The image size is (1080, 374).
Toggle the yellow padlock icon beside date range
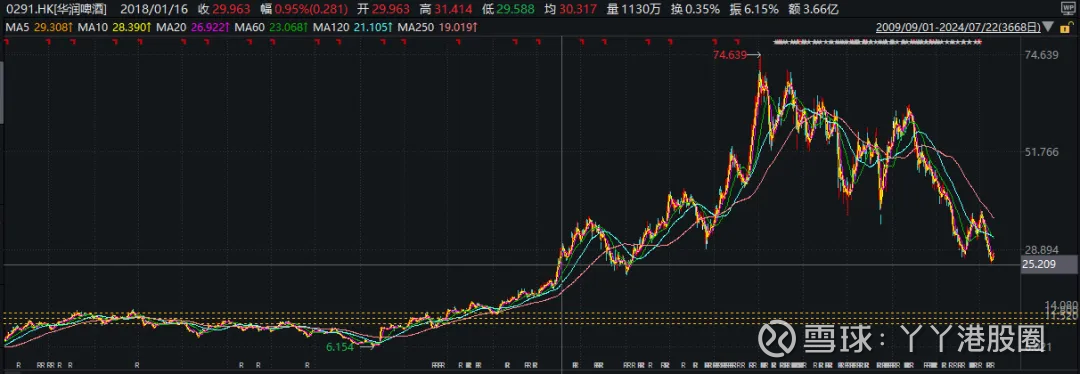tap(1066, 28)
